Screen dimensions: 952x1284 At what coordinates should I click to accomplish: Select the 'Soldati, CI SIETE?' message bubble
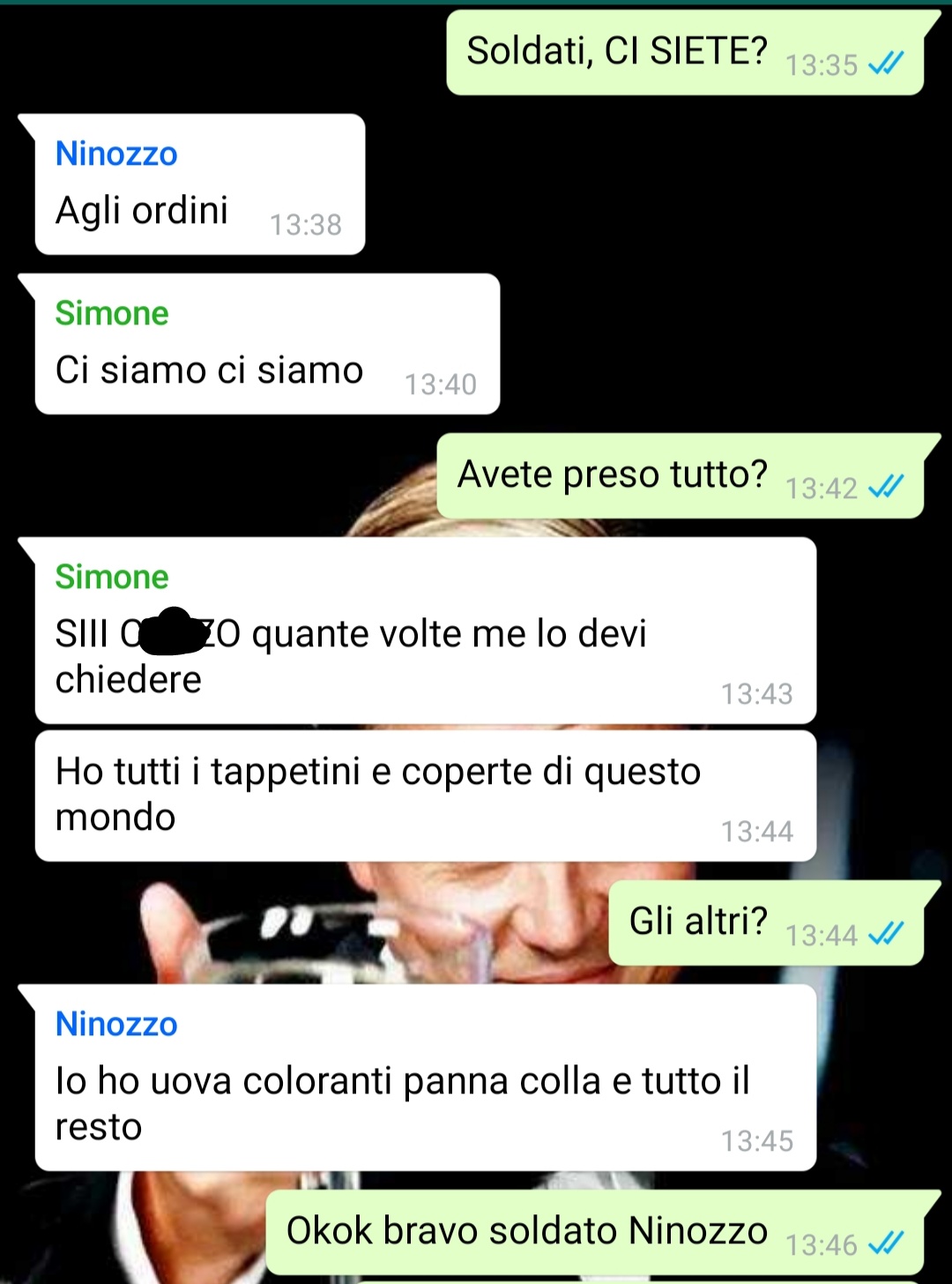(685, 52)
